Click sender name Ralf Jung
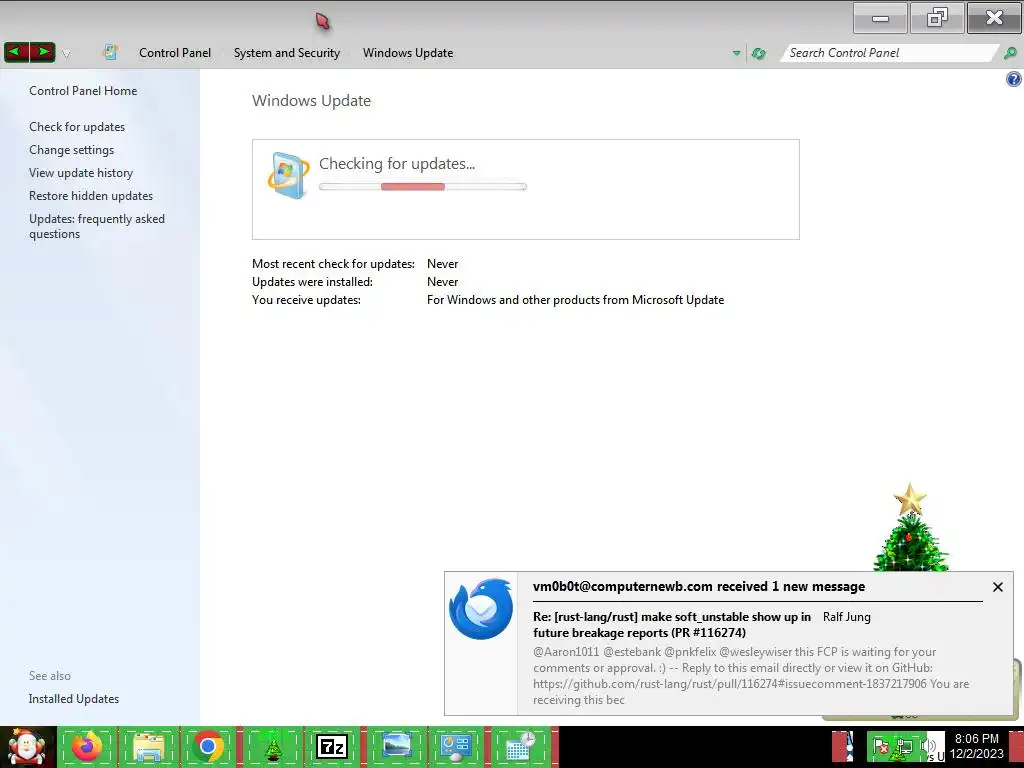Image resolution: width=1024 pixels, height=768 pixels. 846,616
